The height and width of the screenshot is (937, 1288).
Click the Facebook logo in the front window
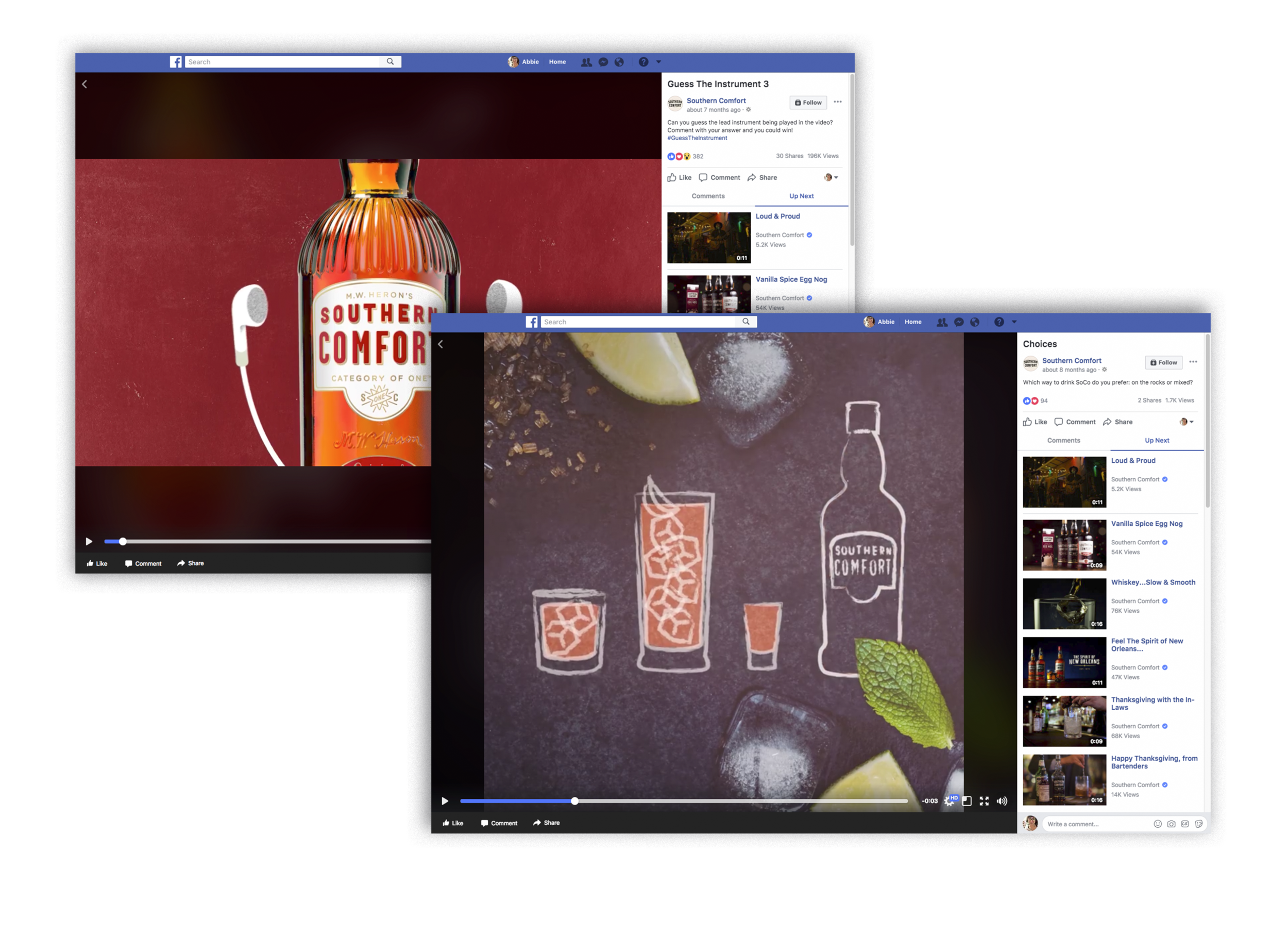tap(532, 322)
